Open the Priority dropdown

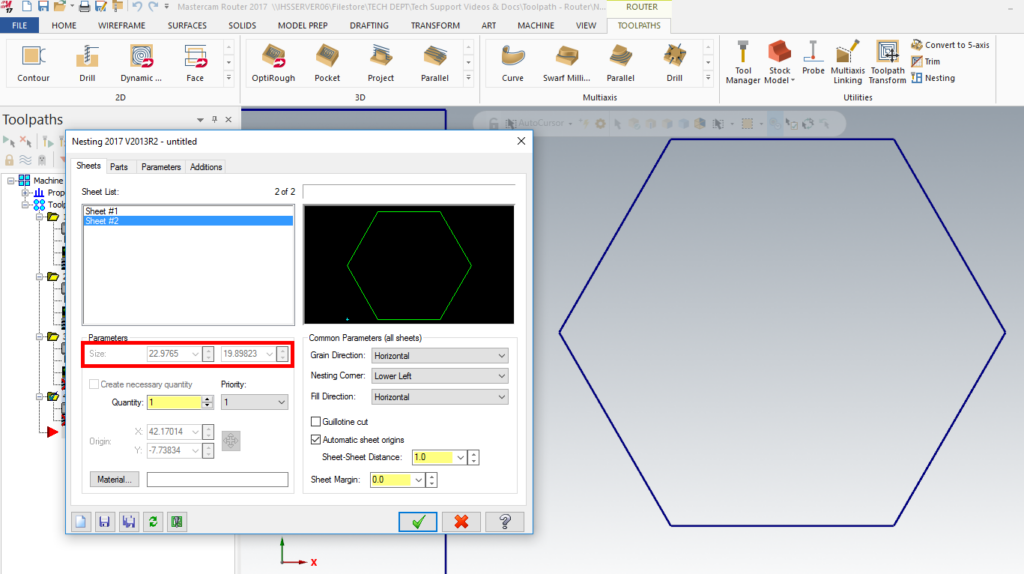pyautogui.click(x=254, y=402)
